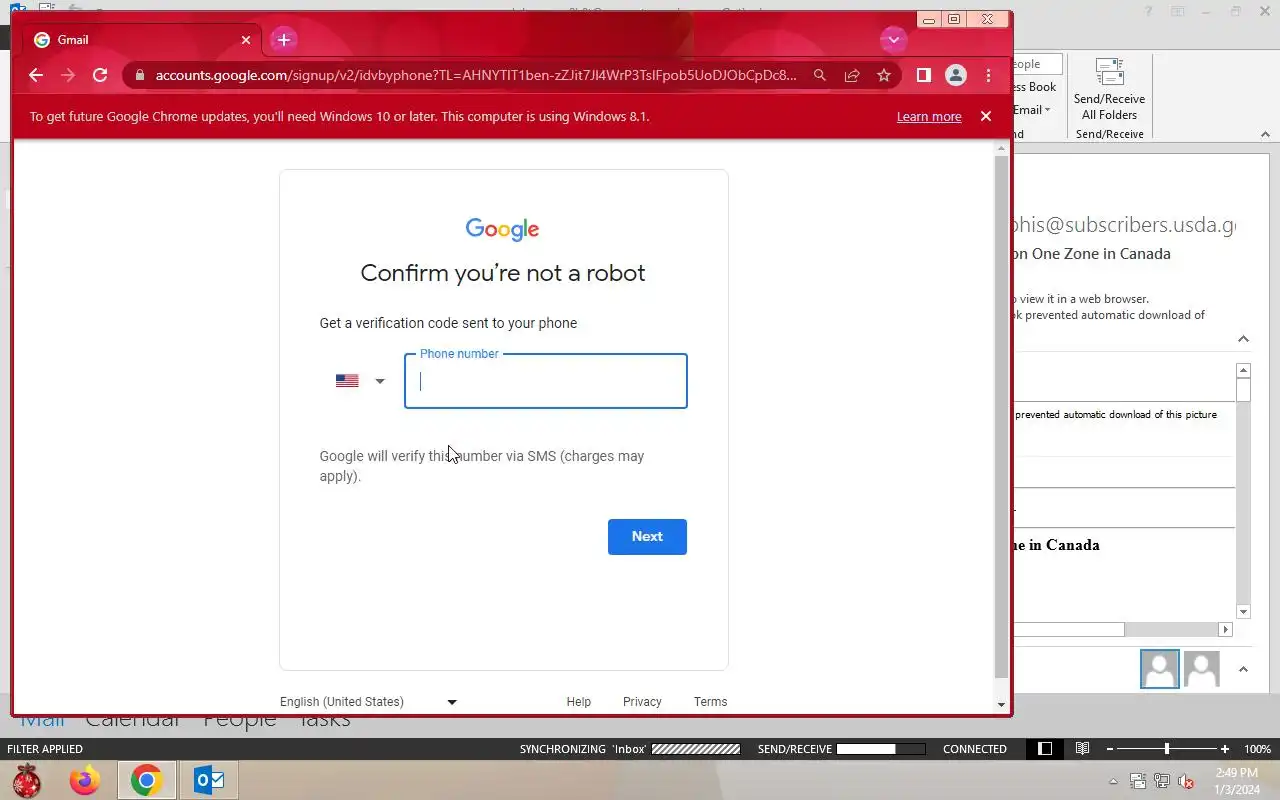
Task: Click Outlook tray send/receive icon
Action: (1138, 781)
